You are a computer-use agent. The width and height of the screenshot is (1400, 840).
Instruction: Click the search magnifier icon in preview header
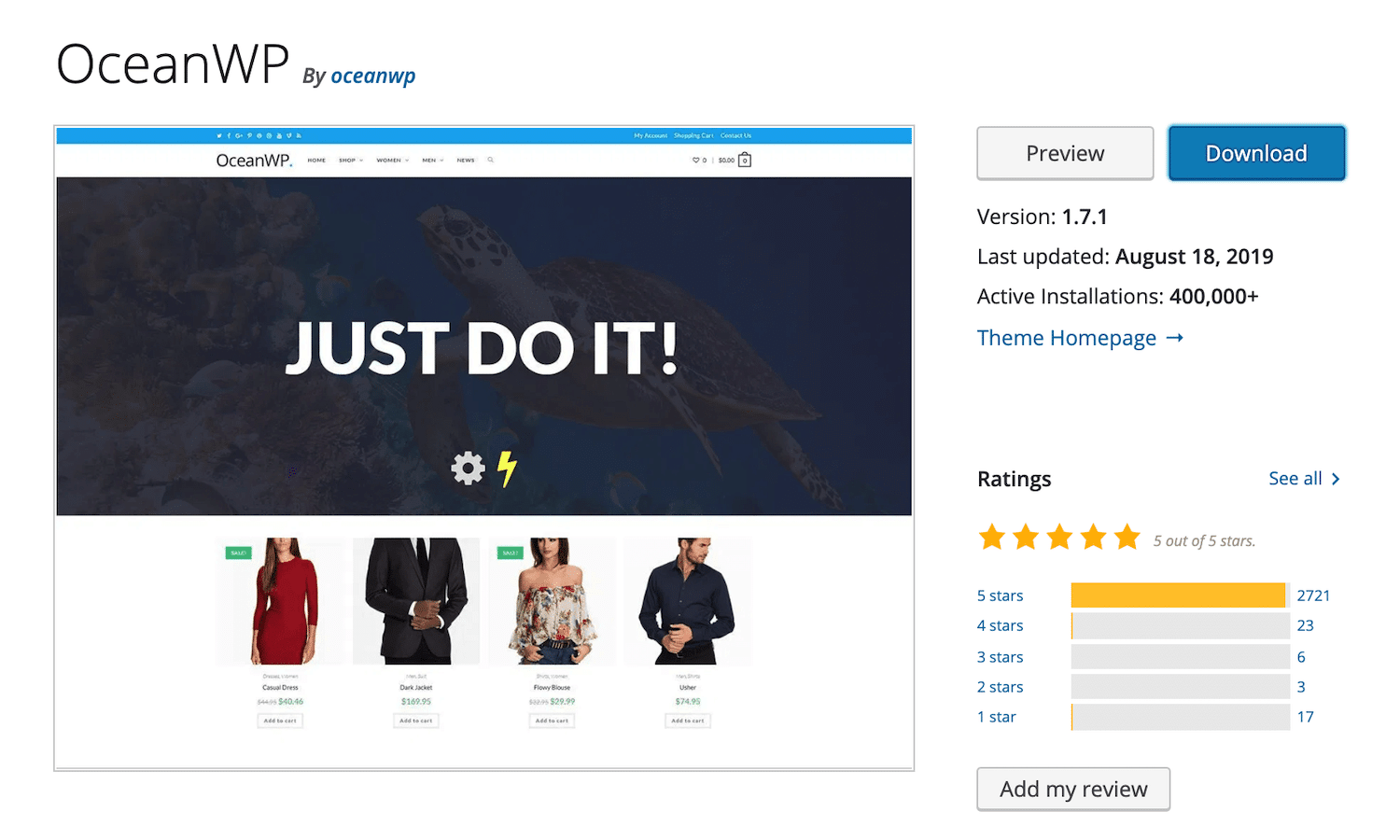point(491,160)
